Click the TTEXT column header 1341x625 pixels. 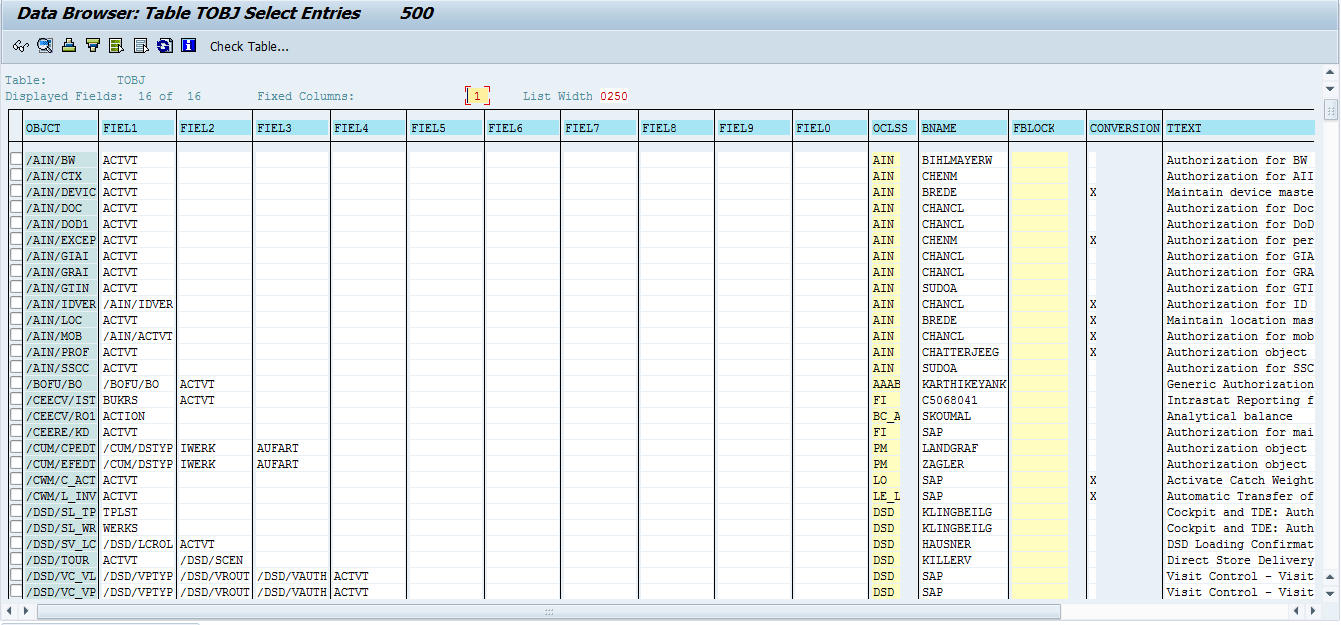[1239, 128]
